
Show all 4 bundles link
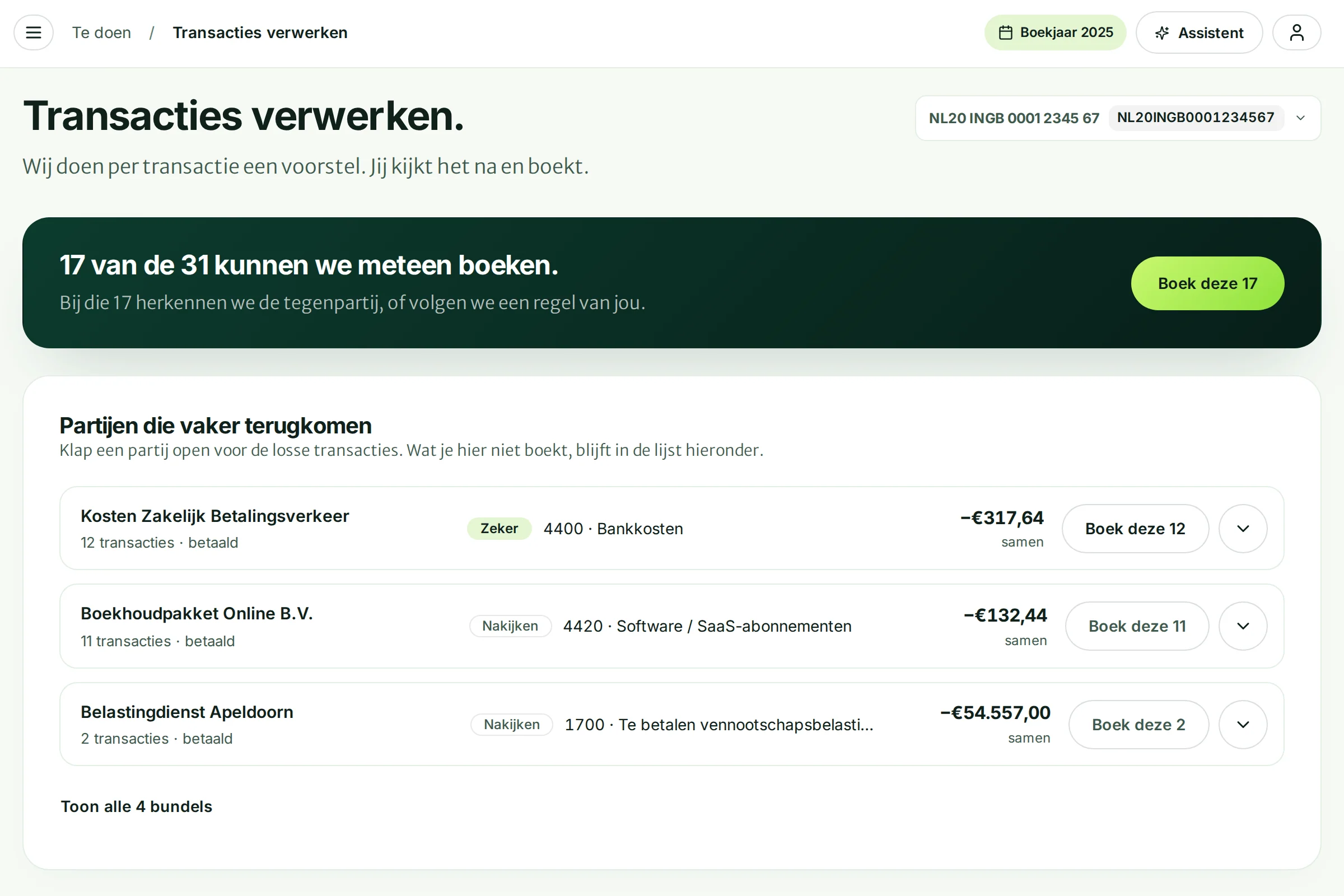coord(137,806)
